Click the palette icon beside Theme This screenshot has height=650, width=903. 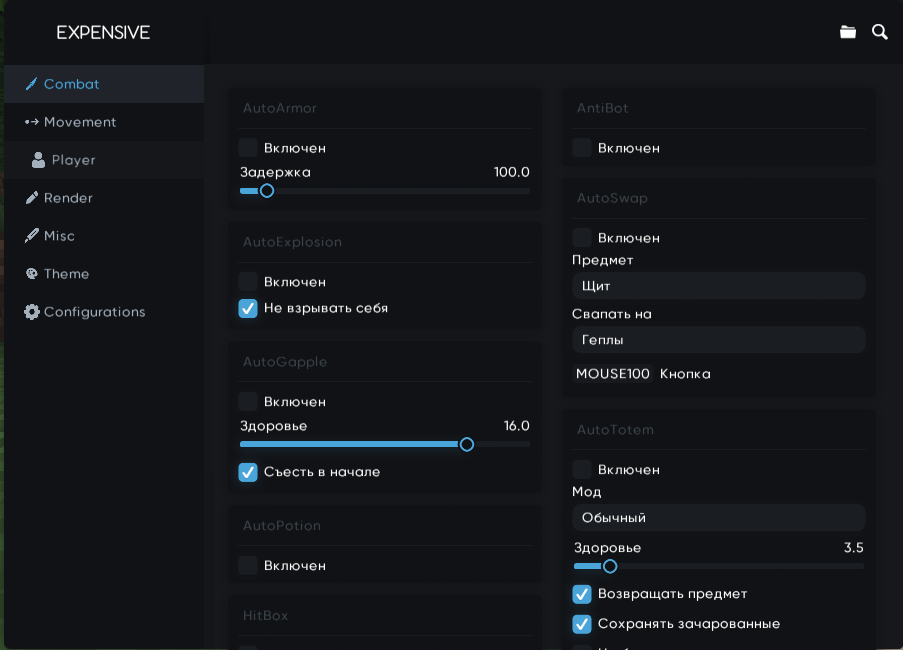(32, 273)
